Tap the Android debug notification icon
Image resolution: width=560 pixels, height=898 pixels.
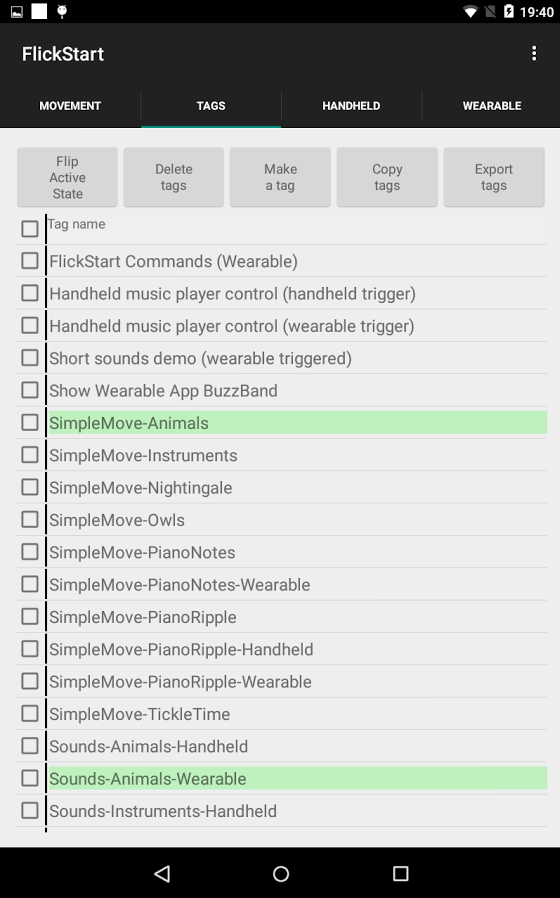[x=62, y=11]
